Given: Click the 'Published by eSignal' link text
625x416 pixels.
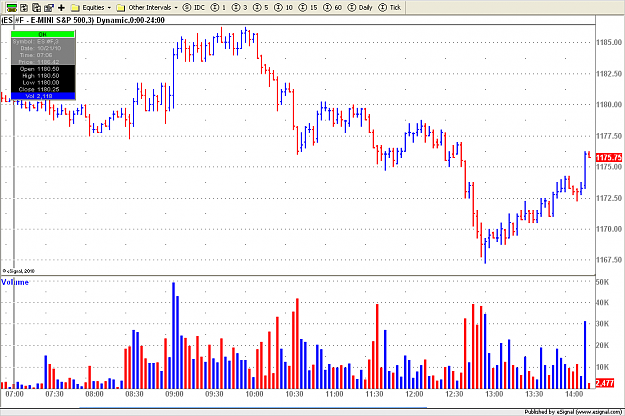Looking at the screenshot, I should click(x=573, y=412).
